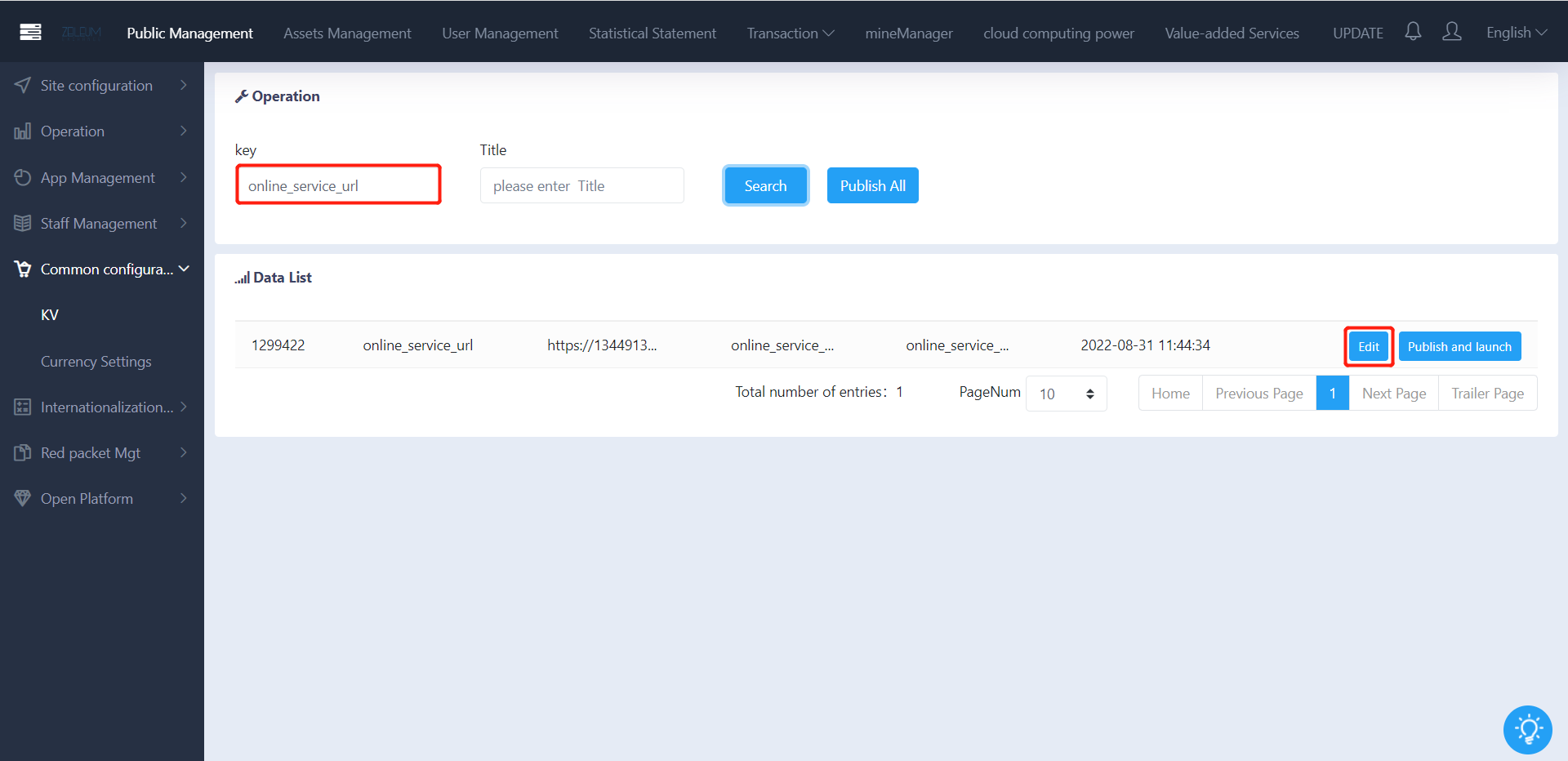1568x761 pixels.
Task: Expand Open Platform chevron
Action: coord(184,498)
